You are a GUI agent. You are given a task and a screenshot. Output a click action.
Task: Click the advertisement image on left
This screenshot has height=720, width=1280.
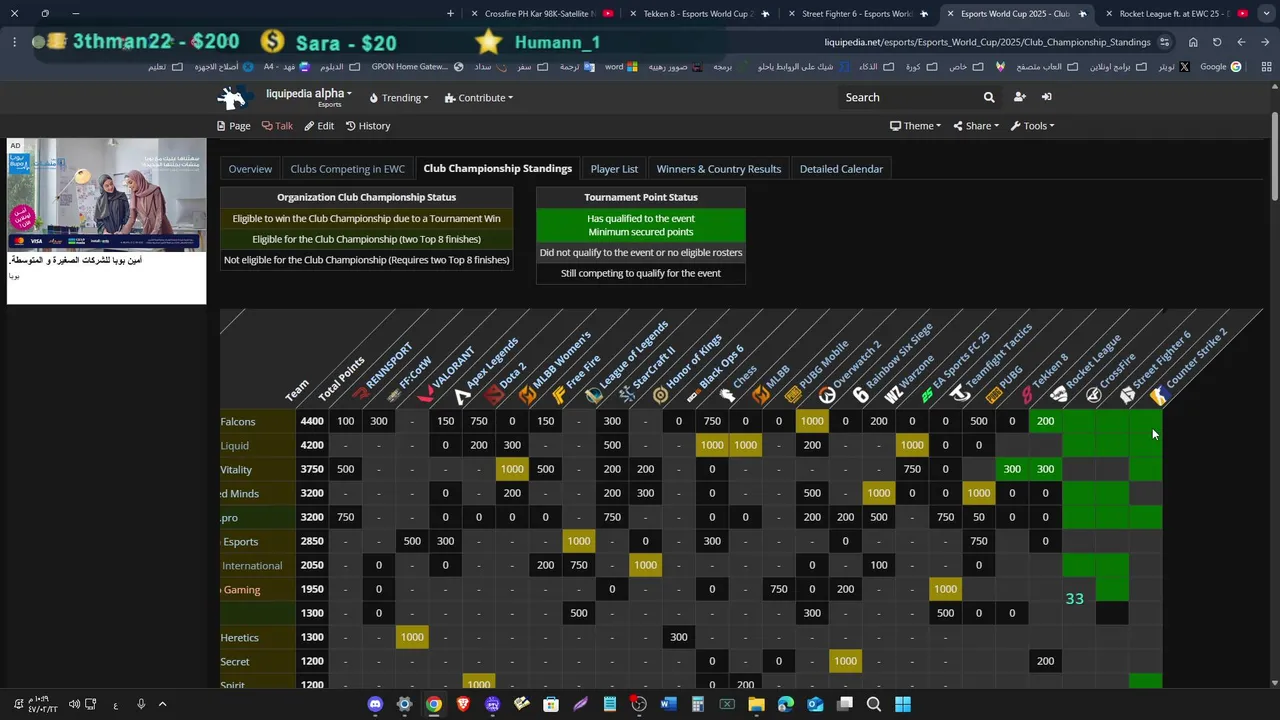pyautogui.click(x=106, y=194)
